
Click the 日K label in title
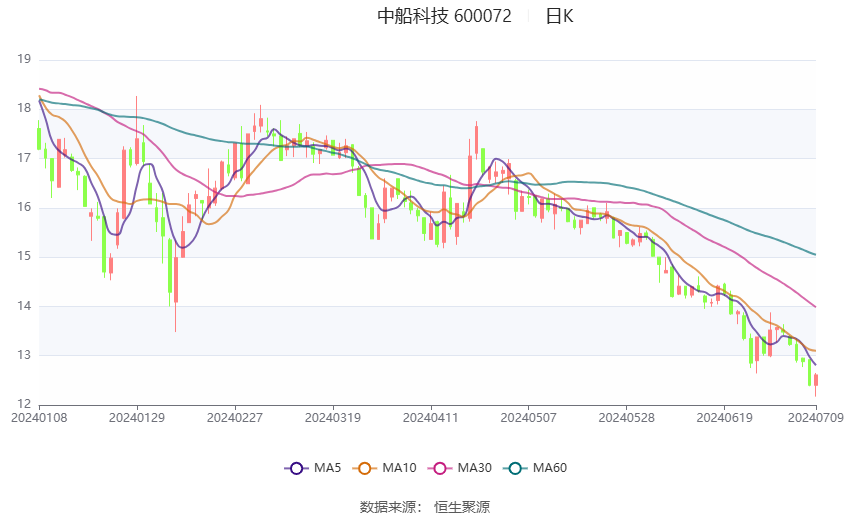coord(559,16)
